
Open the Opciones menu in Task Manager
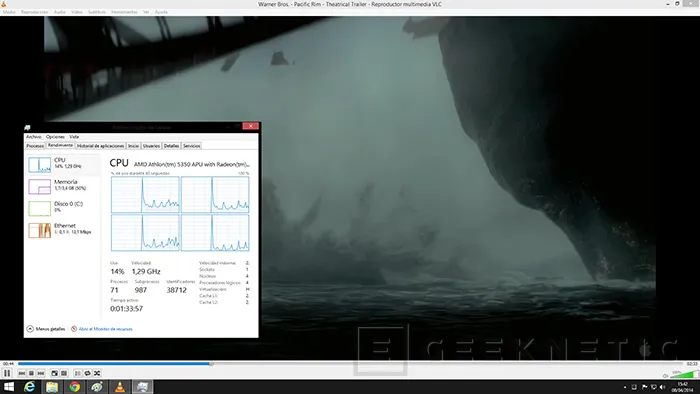[x=55, y=137]
